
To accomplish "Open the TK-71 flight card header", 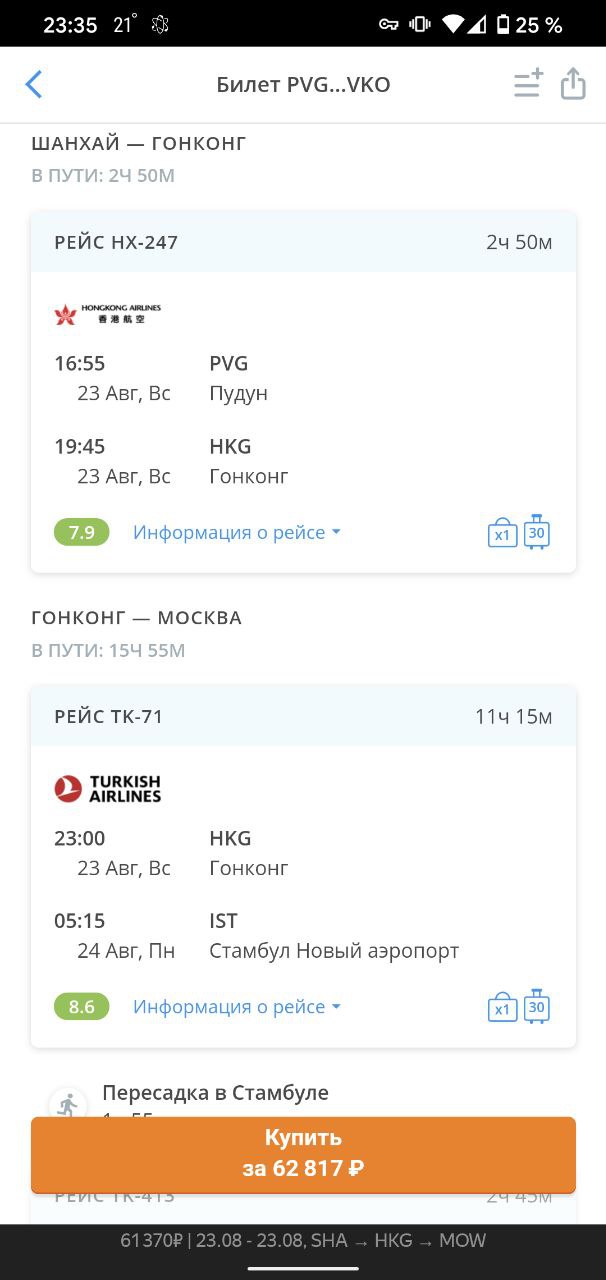I will 303,716.
